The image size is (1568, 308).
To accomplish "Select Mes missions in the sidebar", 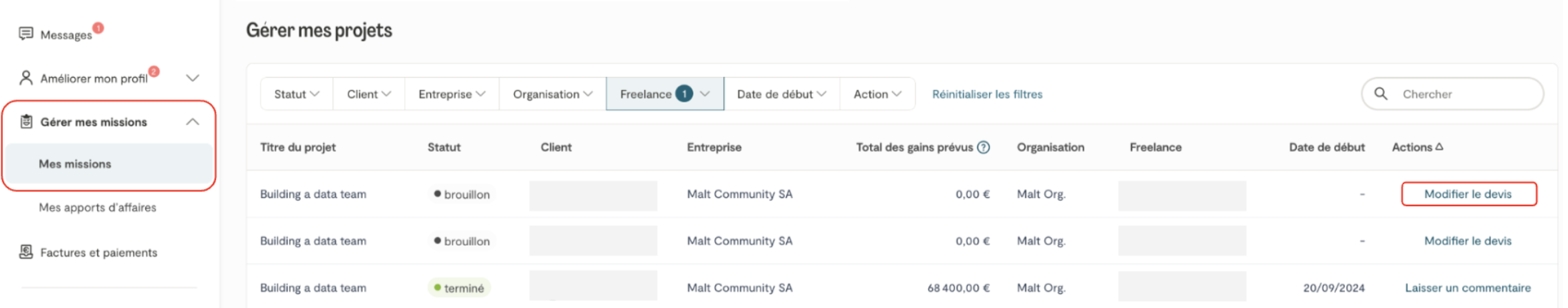I will [x=75, y=164].
